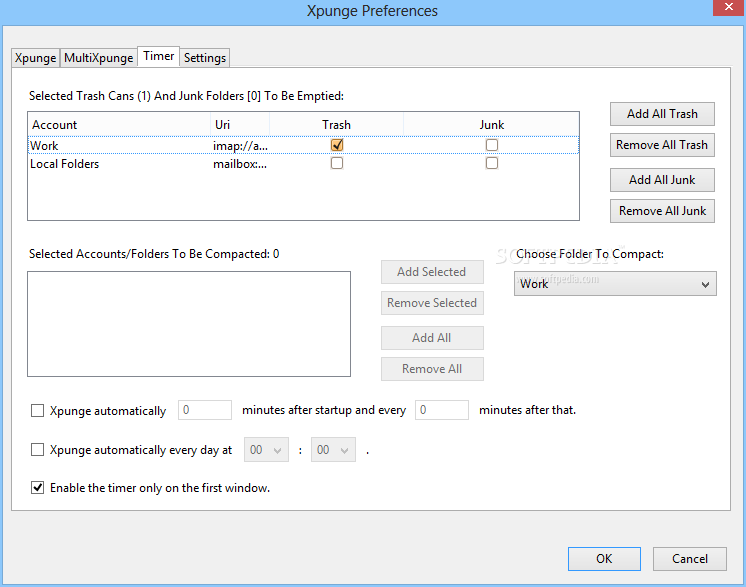Click the Add All Junk button
Image resolution: width=746 pixels, height=587 pixels.
tap(662, 180)
